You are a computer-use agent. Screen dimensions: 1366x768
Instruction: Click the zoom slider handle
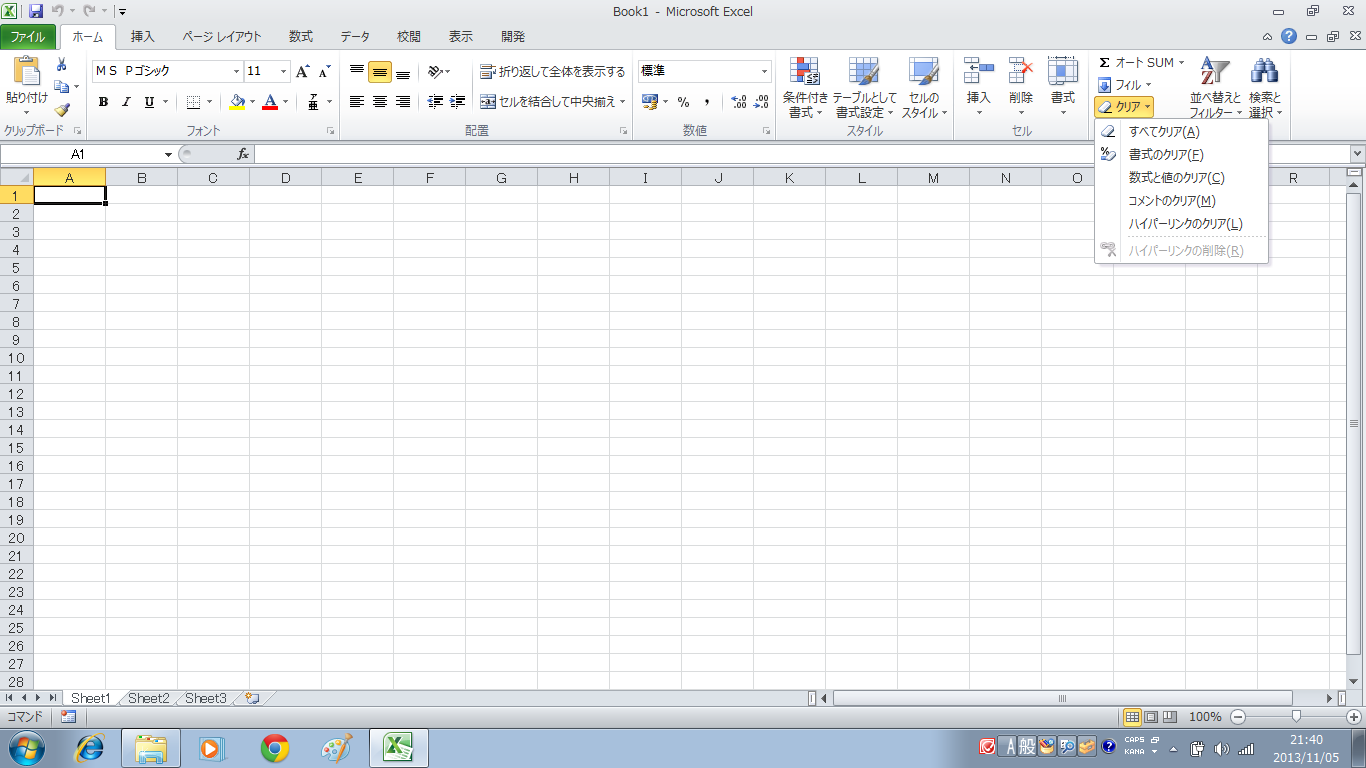pyautogui.click(x=1296, y=716)
